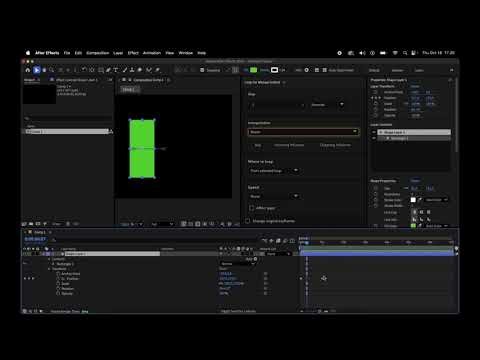Click the current timecode in the timeline

click(35, 239)
